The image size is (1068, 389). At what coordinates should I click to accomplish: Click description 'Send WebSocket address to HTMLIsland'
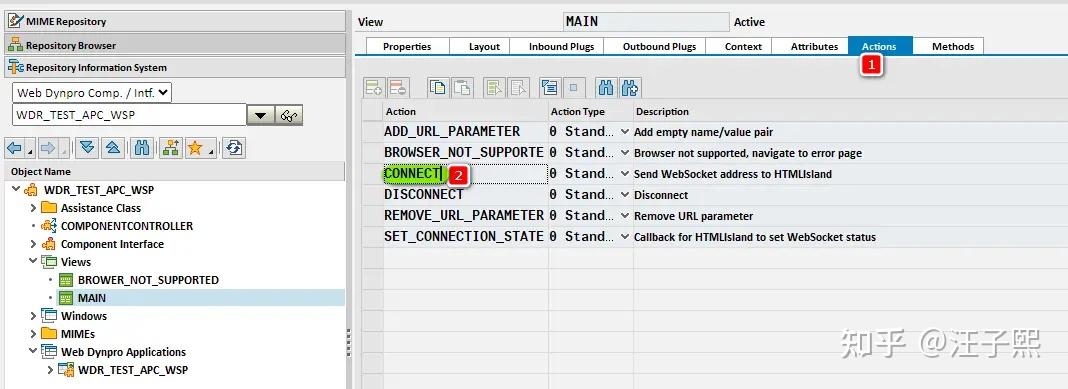[733, 174]
